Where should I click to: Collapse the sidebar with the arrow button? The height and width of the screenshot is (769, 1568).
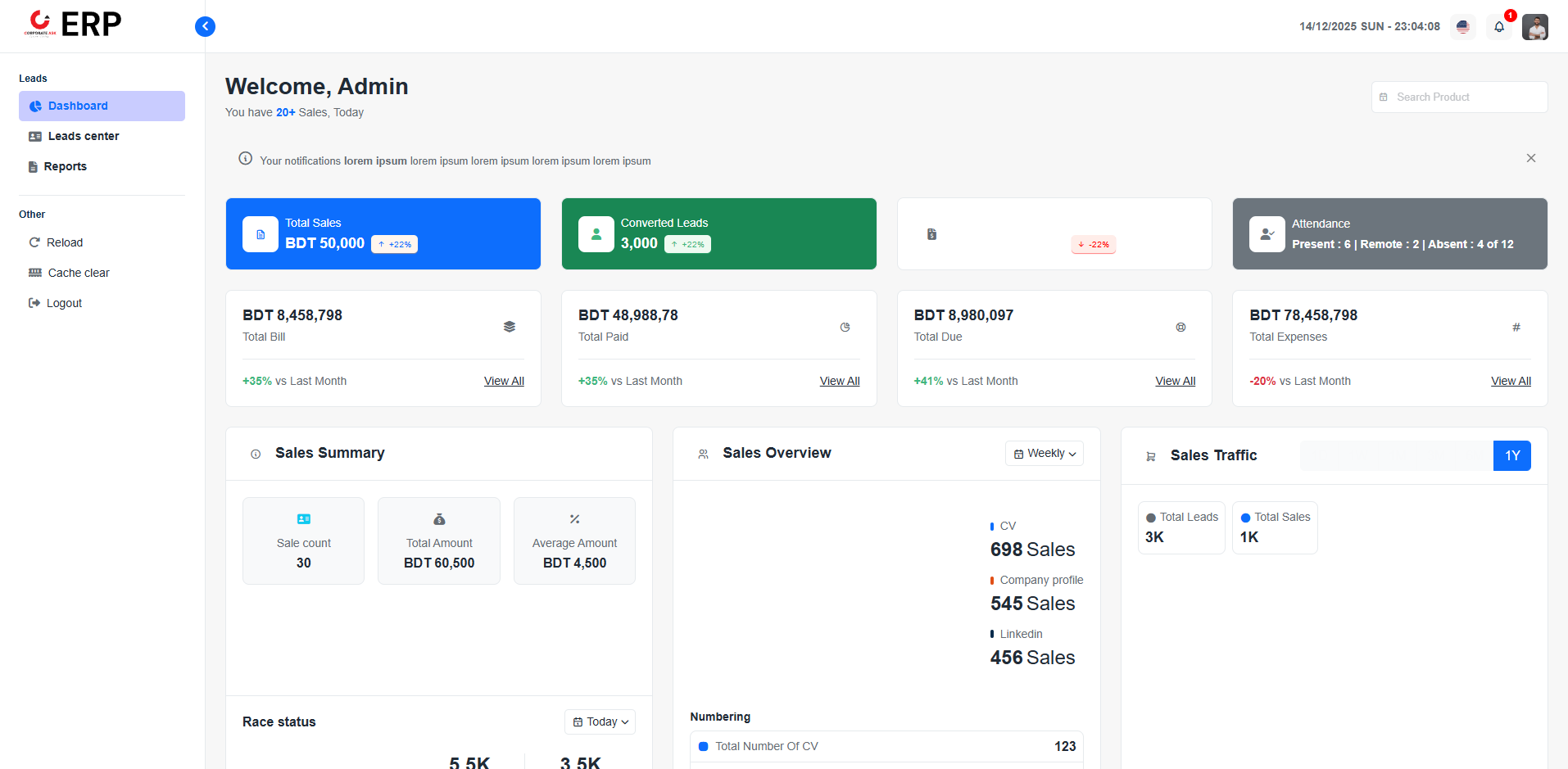click(x=205, y=27)
